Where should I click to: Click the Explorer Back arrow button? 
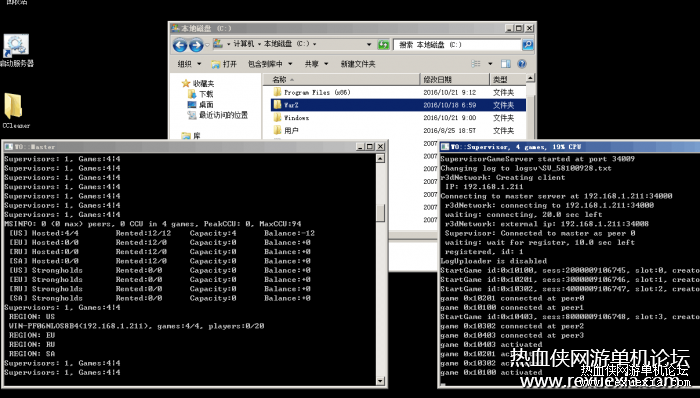180,45
